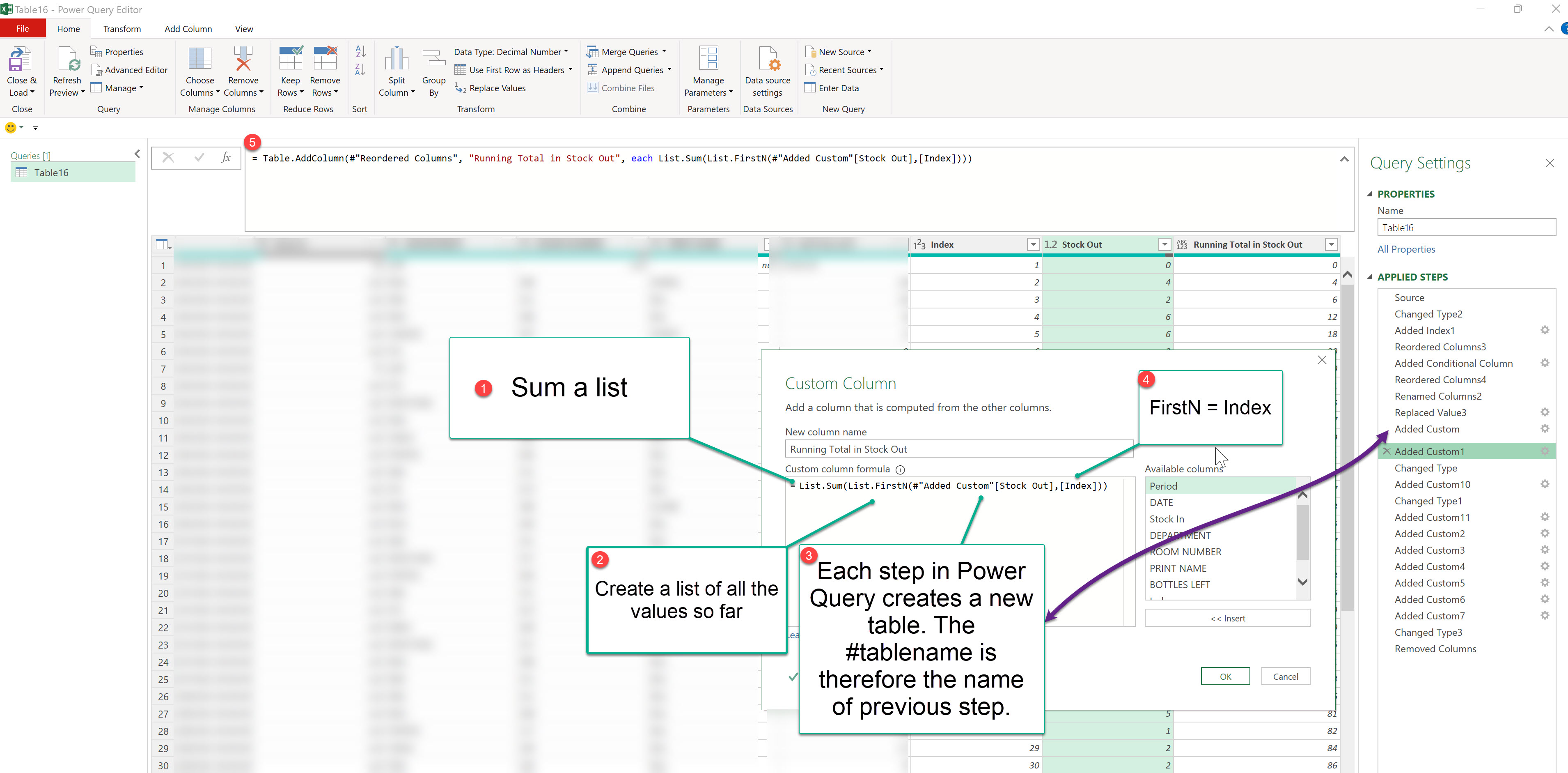
Task: Open the Advanced Editor
Action: [x=129, y=70]
